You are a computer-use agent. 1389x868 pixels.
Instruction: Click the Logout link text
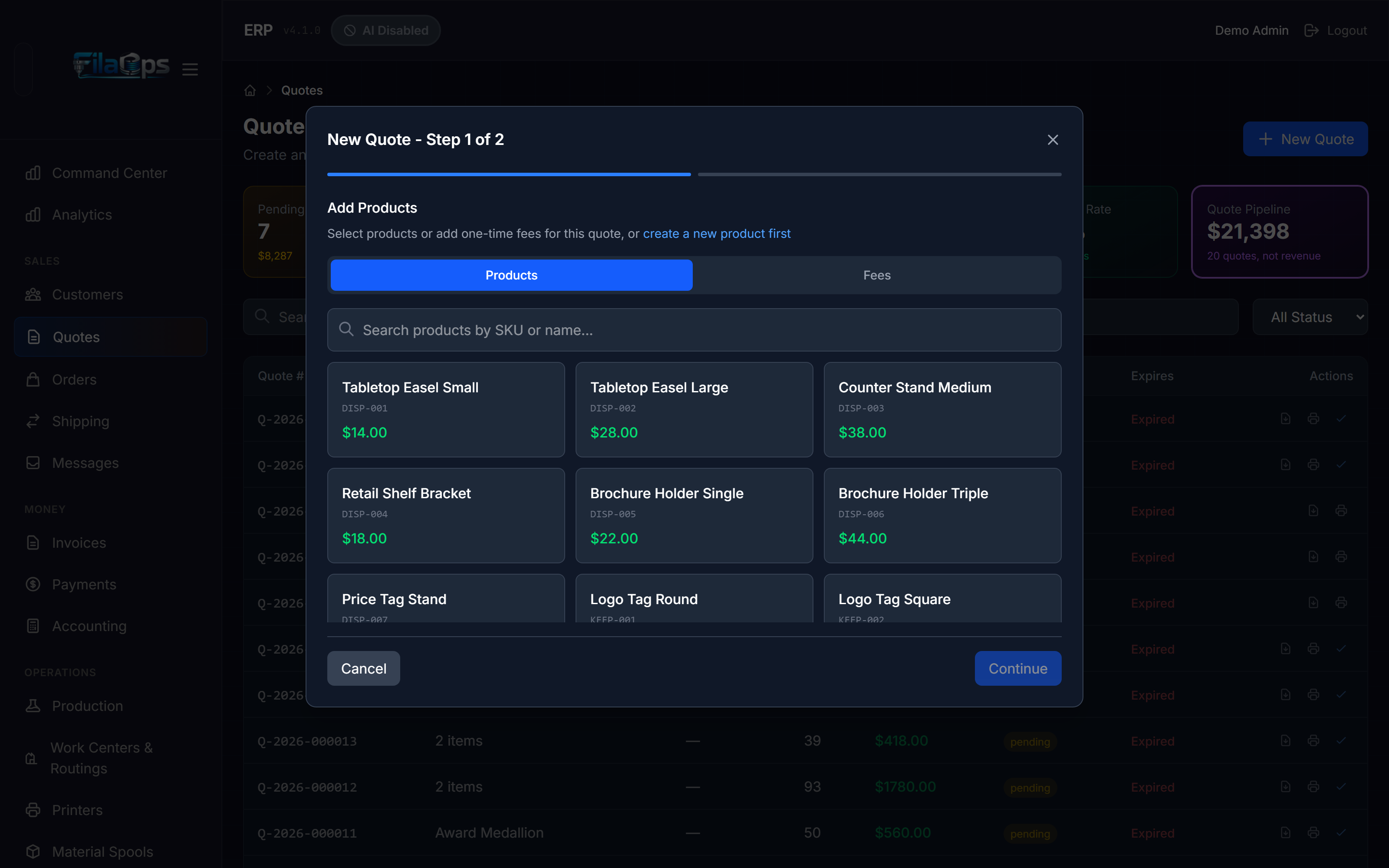(x=1346, y=30)
